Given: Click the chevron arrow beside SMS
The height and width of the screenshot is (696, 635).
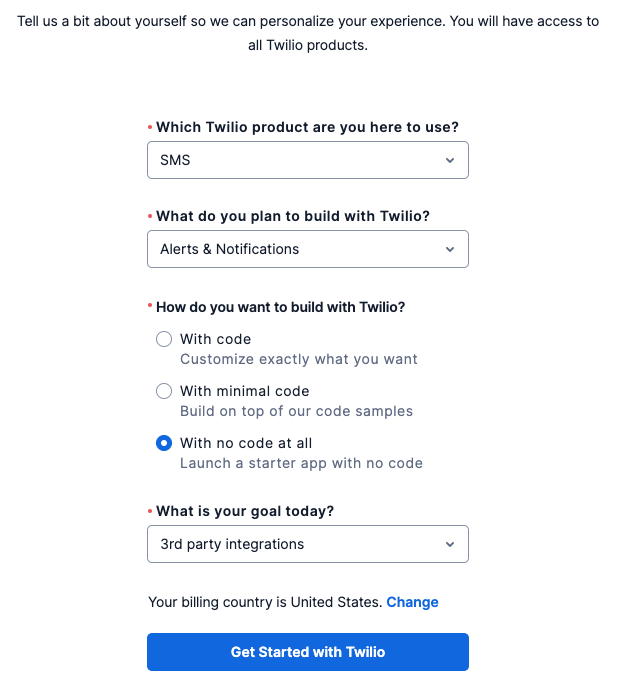Looking at the screenshot, I should (450, 160).
